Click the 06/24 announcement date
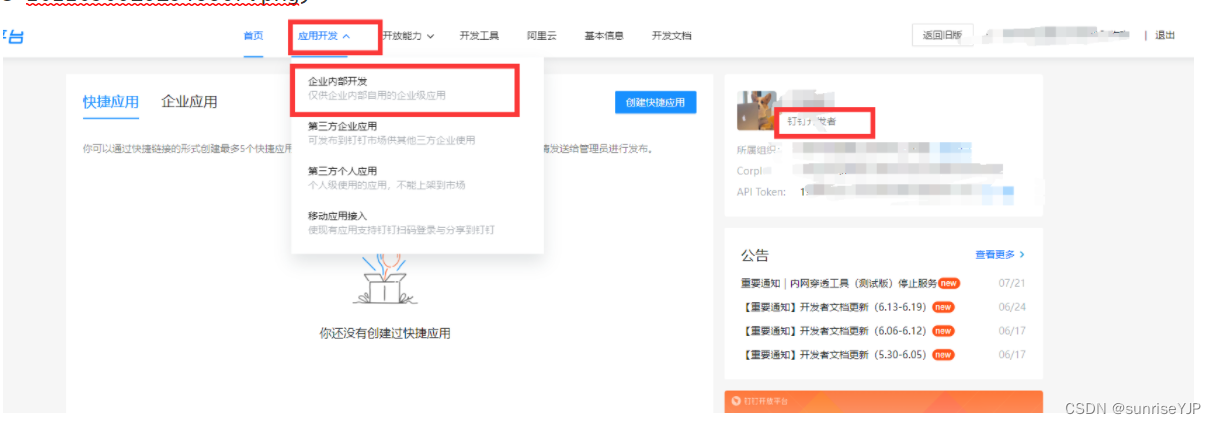Image resolution: width=1216 pixels, height=424 pixels. click(1012, 307)
